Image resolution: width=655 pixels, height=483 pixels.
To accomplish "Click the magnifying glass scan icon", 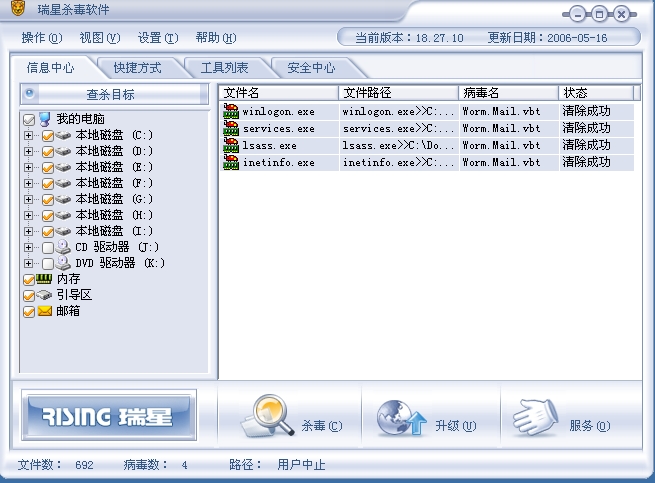I will (268, 416).
